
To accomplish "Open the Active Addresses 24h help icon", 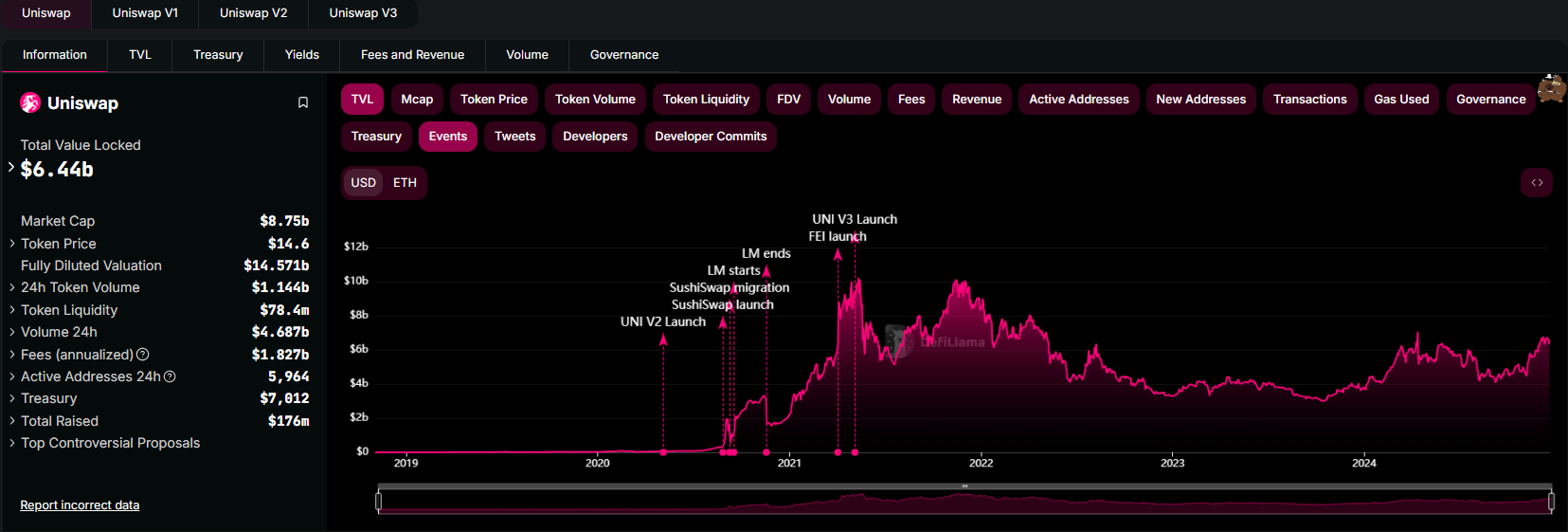I will 170,376.
